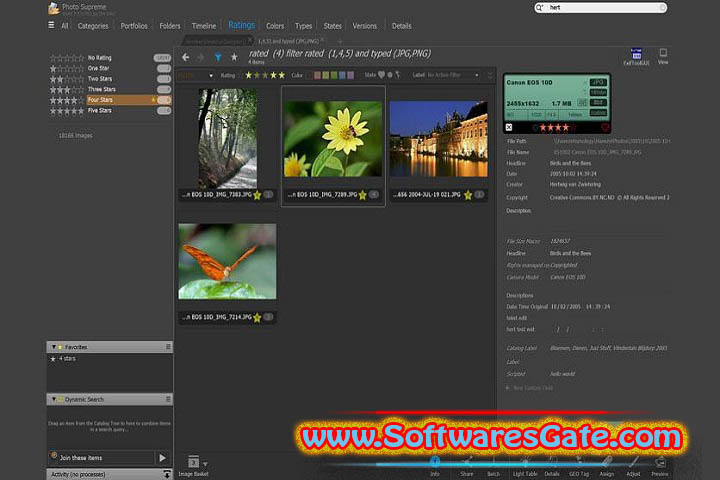The height and width of the screenshot is (480, 720).
Task: Toggle the empty color filter checkbox after Color
Action: (309, 75)
